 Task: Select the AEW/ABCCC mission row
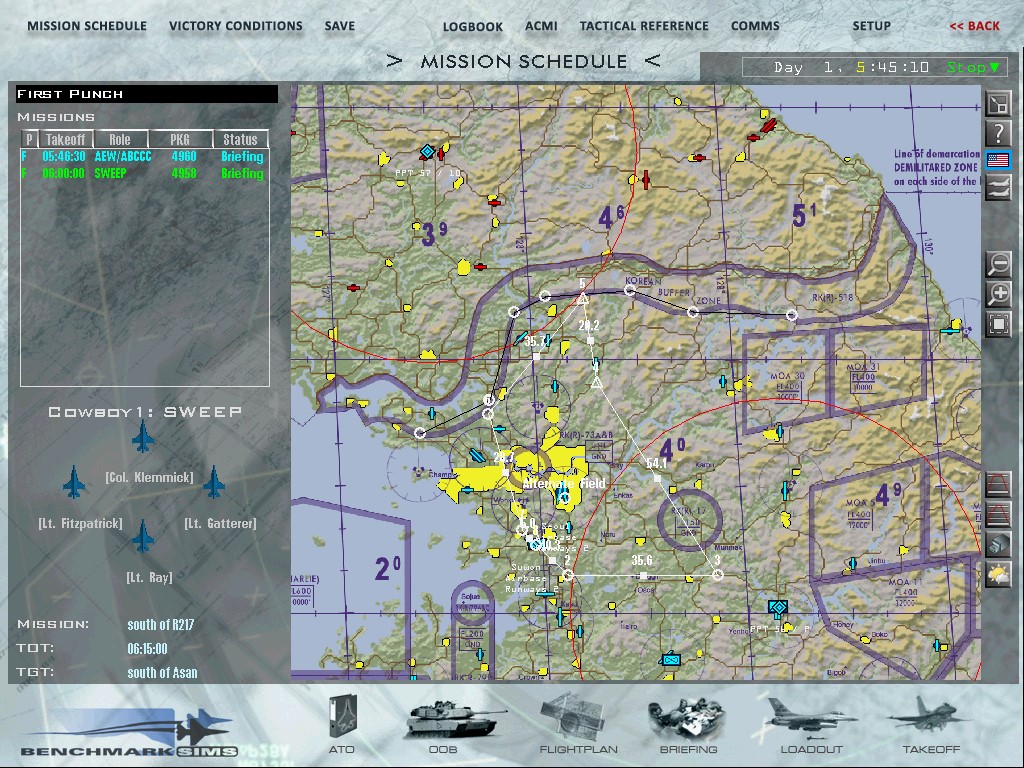tap(143, 157)
